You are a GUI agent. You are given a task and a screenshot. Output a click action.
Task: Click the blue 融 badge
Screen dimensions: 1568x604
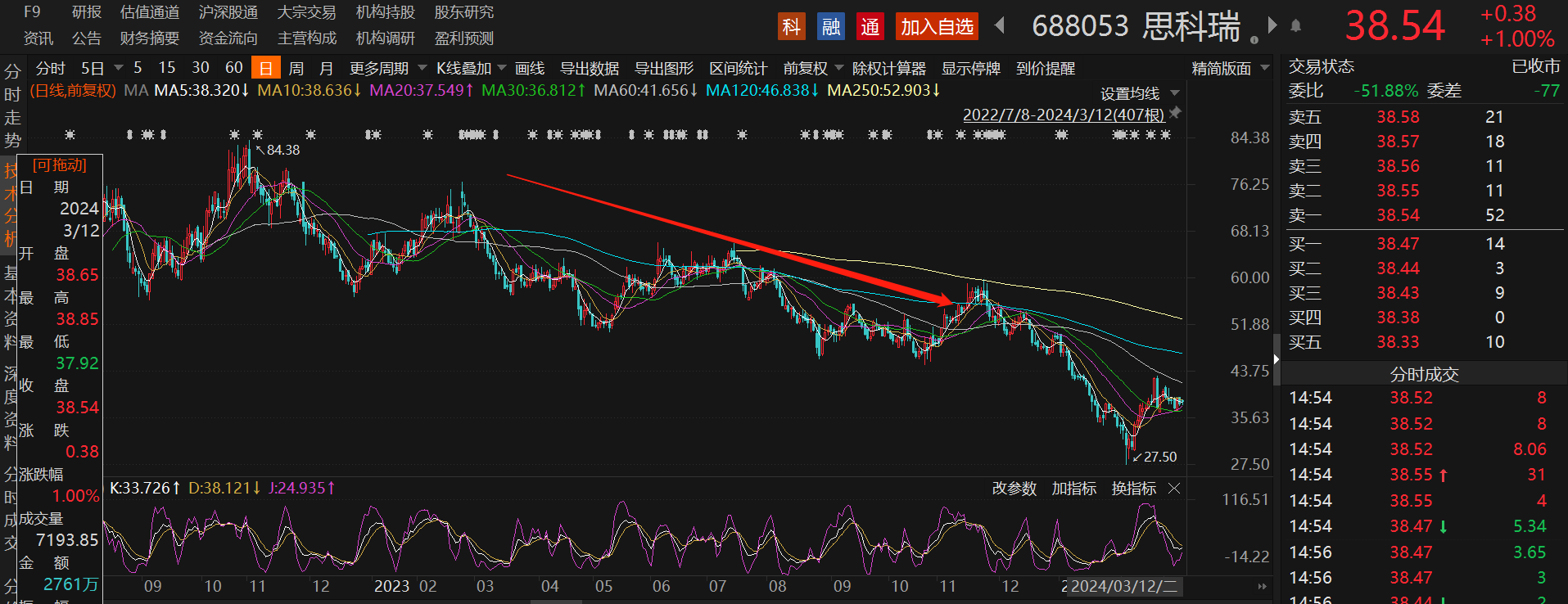click(831, 27)
